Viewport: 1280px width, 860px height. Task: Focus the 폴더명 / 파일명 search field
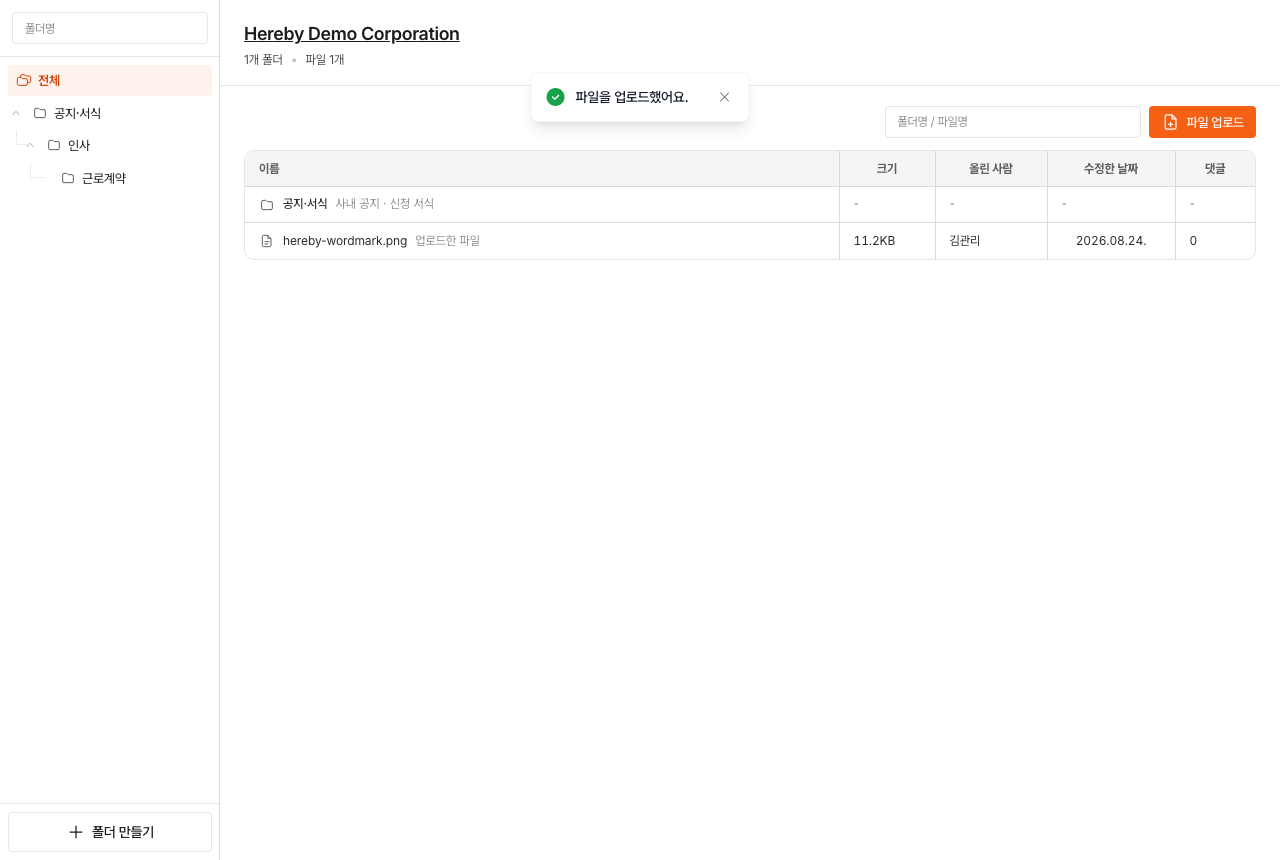point(1013,122)
